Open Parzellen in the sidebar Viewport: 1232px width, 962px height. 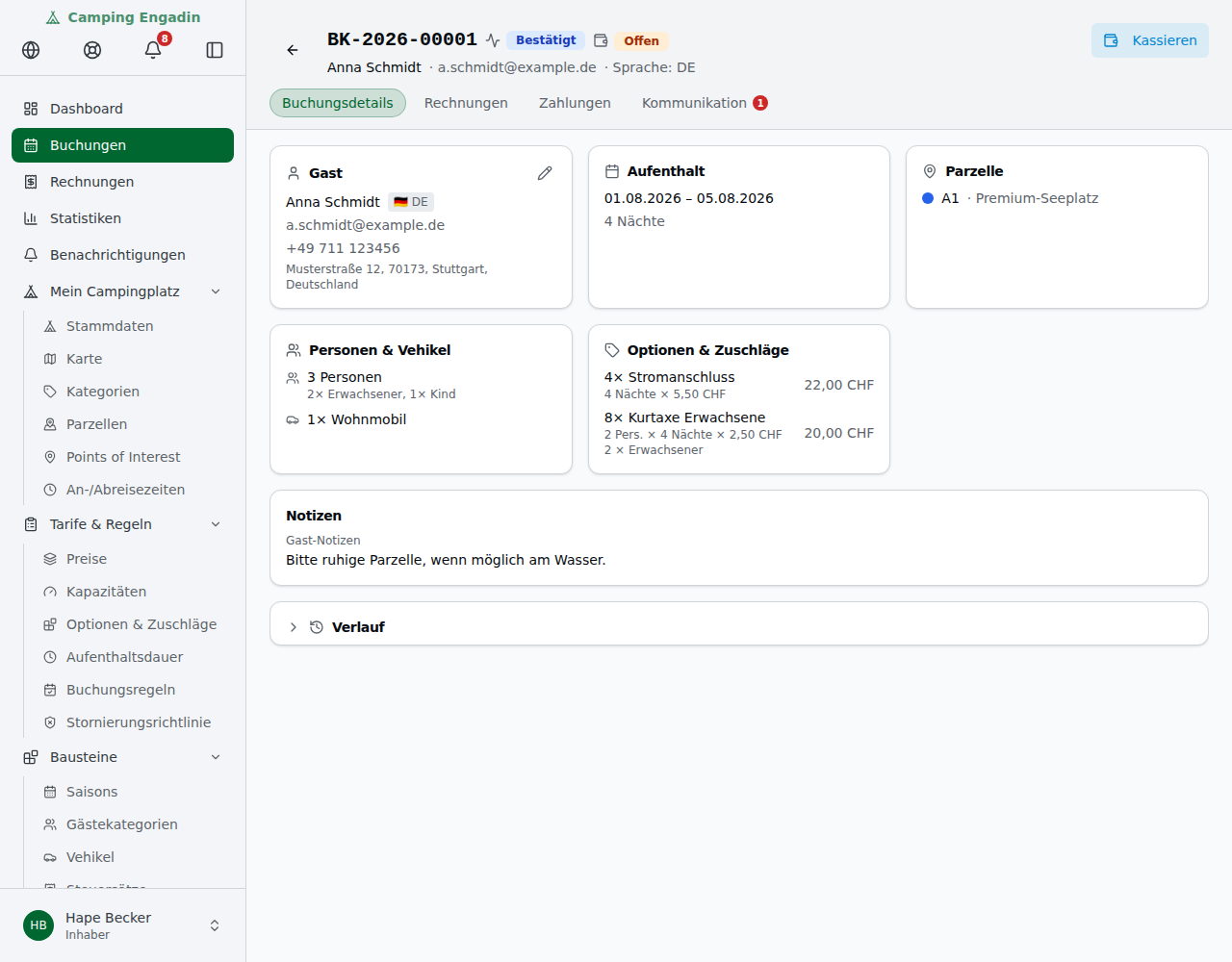[x=133, y=424]
